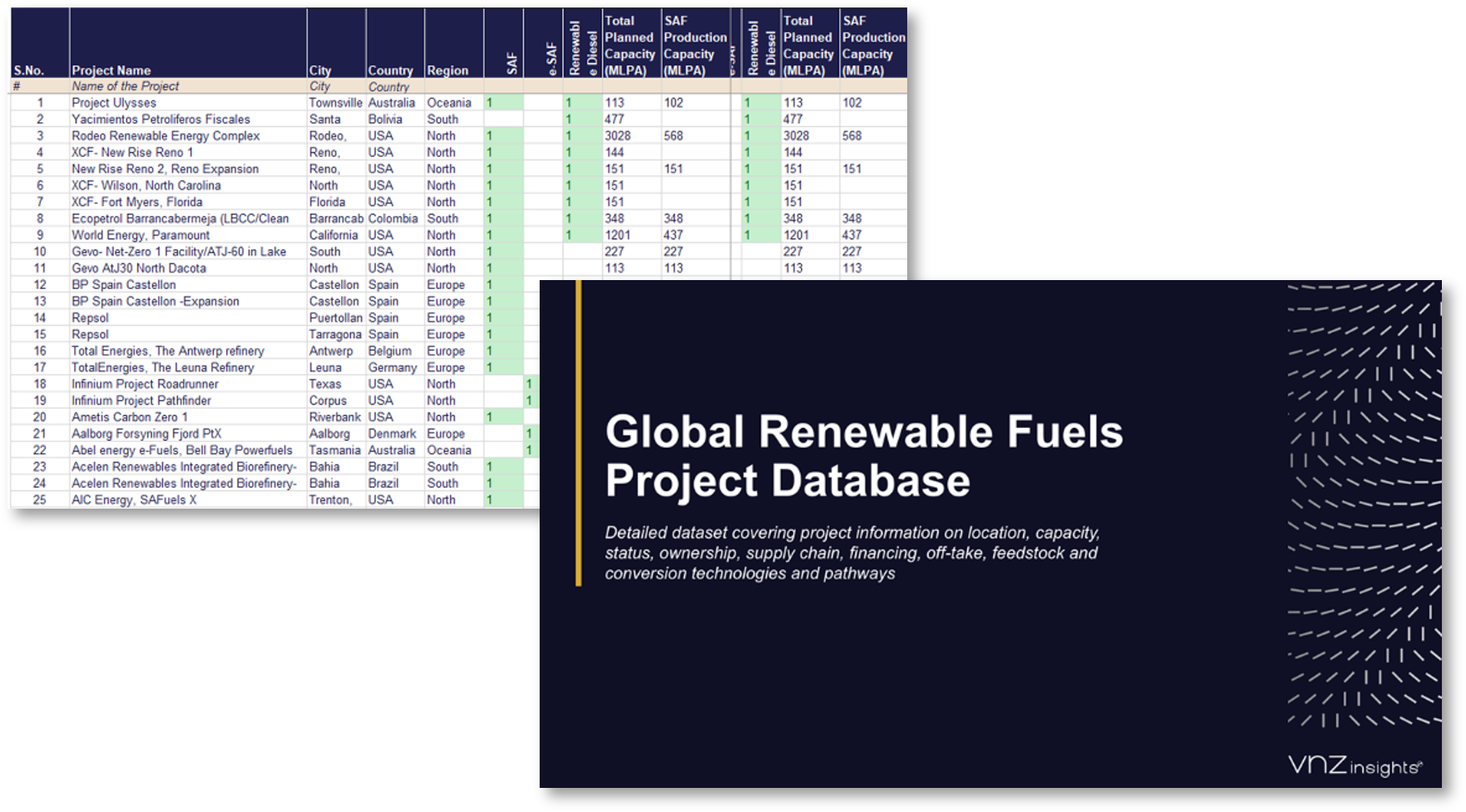The image size is (1466, 812).
Task: Select the Rodeo Renewable Energy Complex cell
Action: click(x=165, y=135)
